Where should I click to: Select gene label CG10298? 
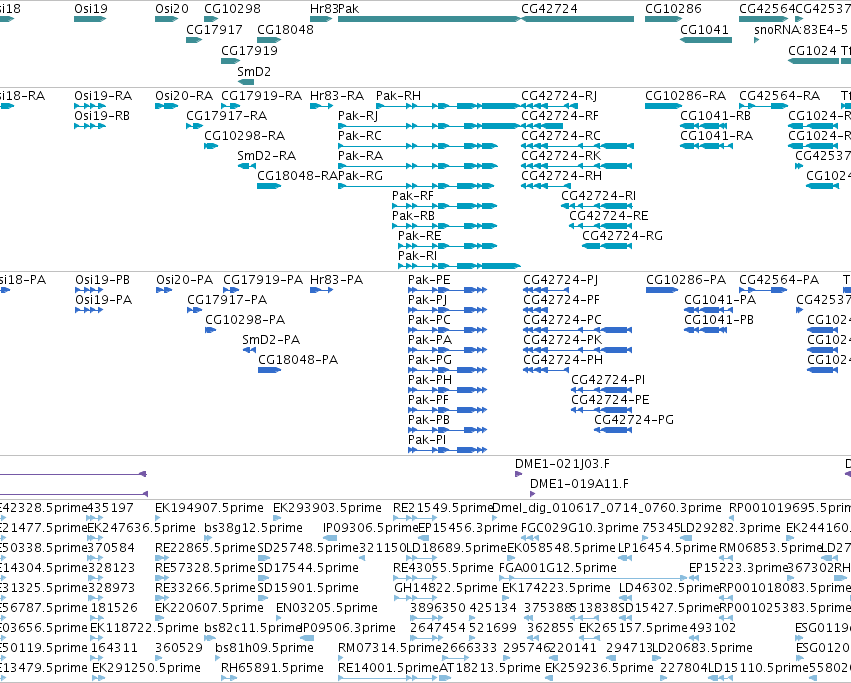coord(232,9)
